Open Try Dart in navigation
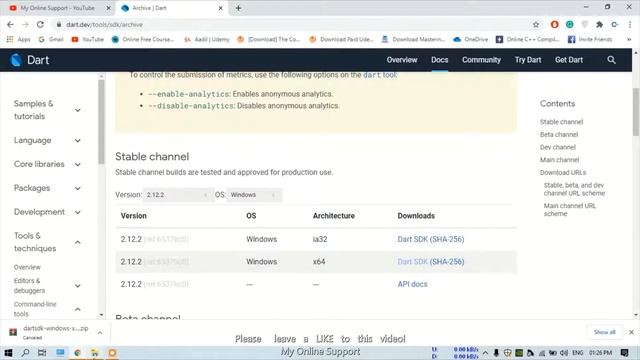Screen dimensions: 640x360 click(x=528, y=60)
